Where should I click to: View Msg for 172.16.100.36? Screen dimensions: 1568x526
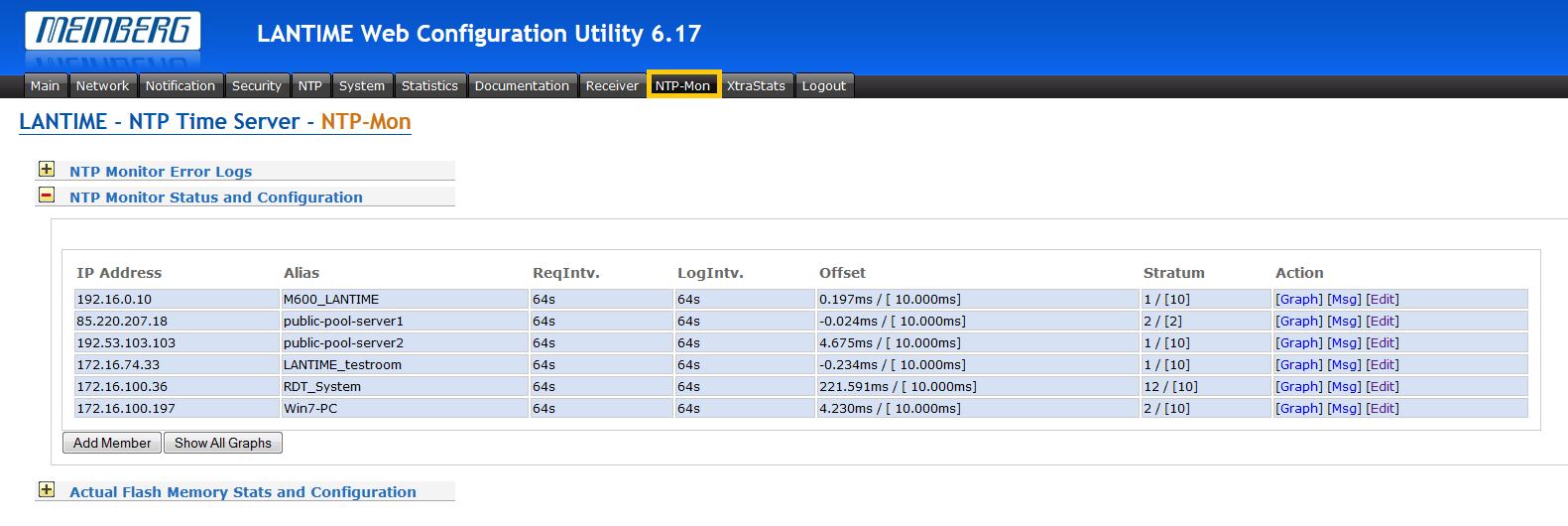(1345, 386)
